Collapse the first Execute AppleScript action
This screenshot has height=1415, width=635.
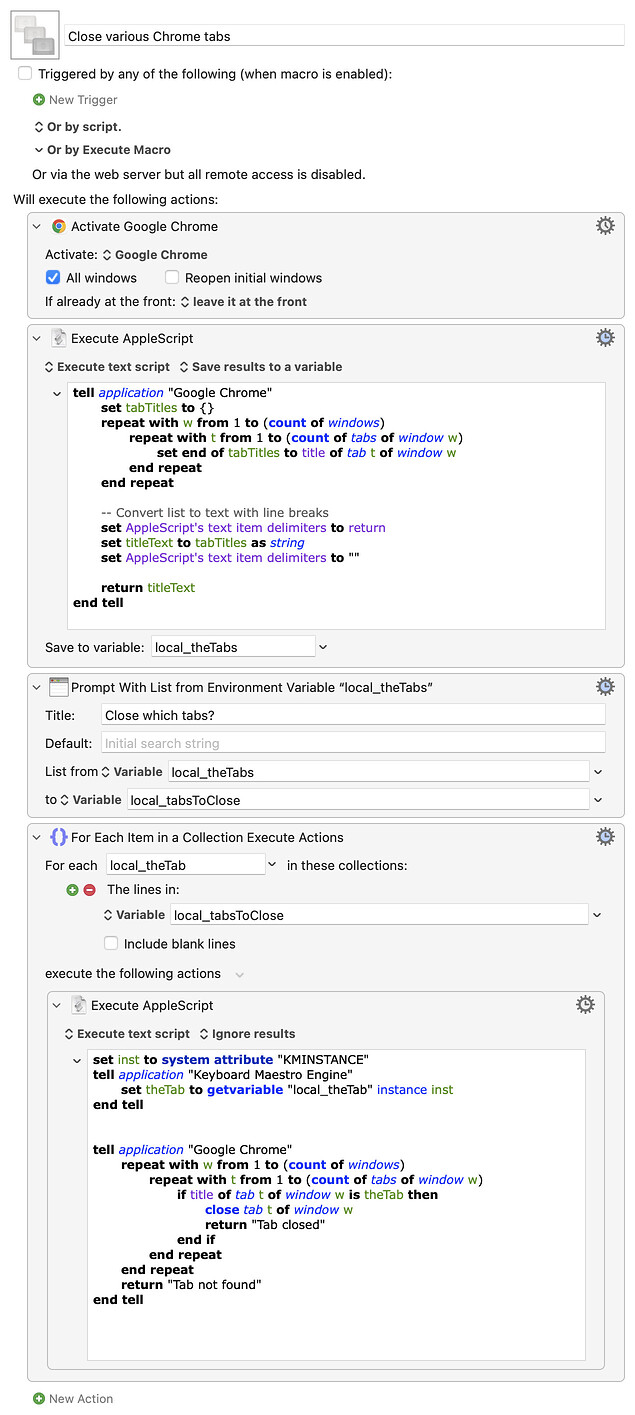38,338
